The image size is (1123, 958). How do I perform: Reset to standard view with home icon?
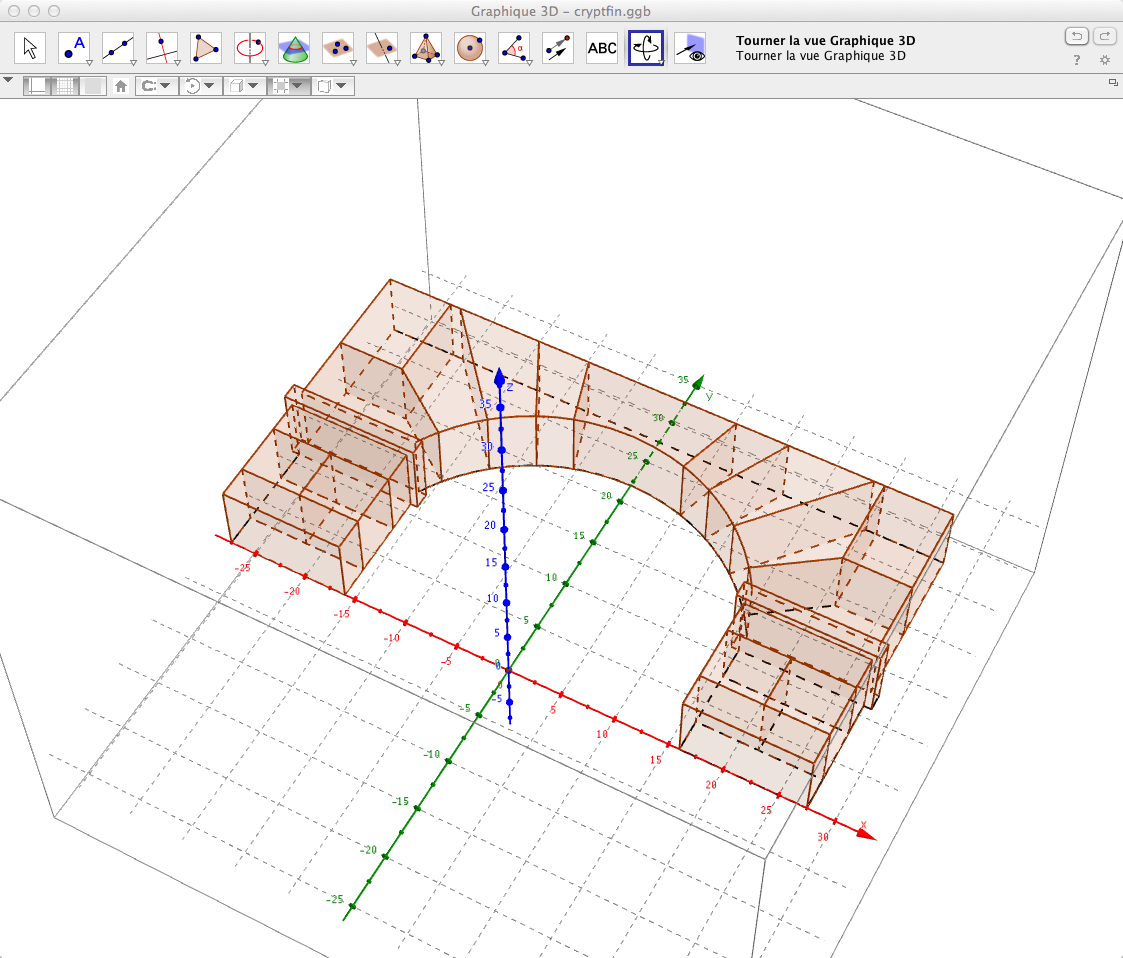[x=120, y=86]
